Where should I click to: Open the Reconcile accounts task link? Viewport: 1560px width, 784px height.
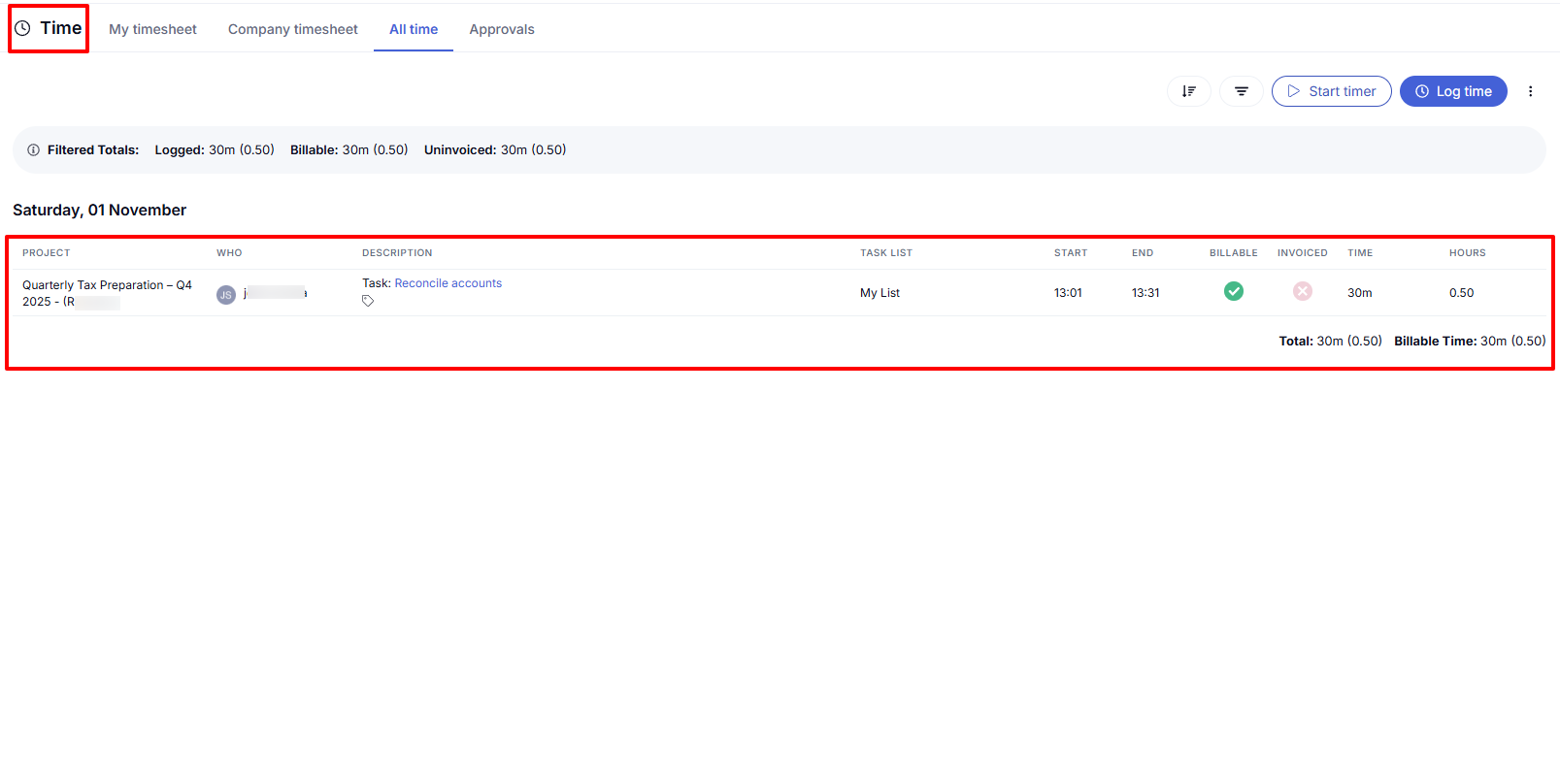click(x=448, y=283)
